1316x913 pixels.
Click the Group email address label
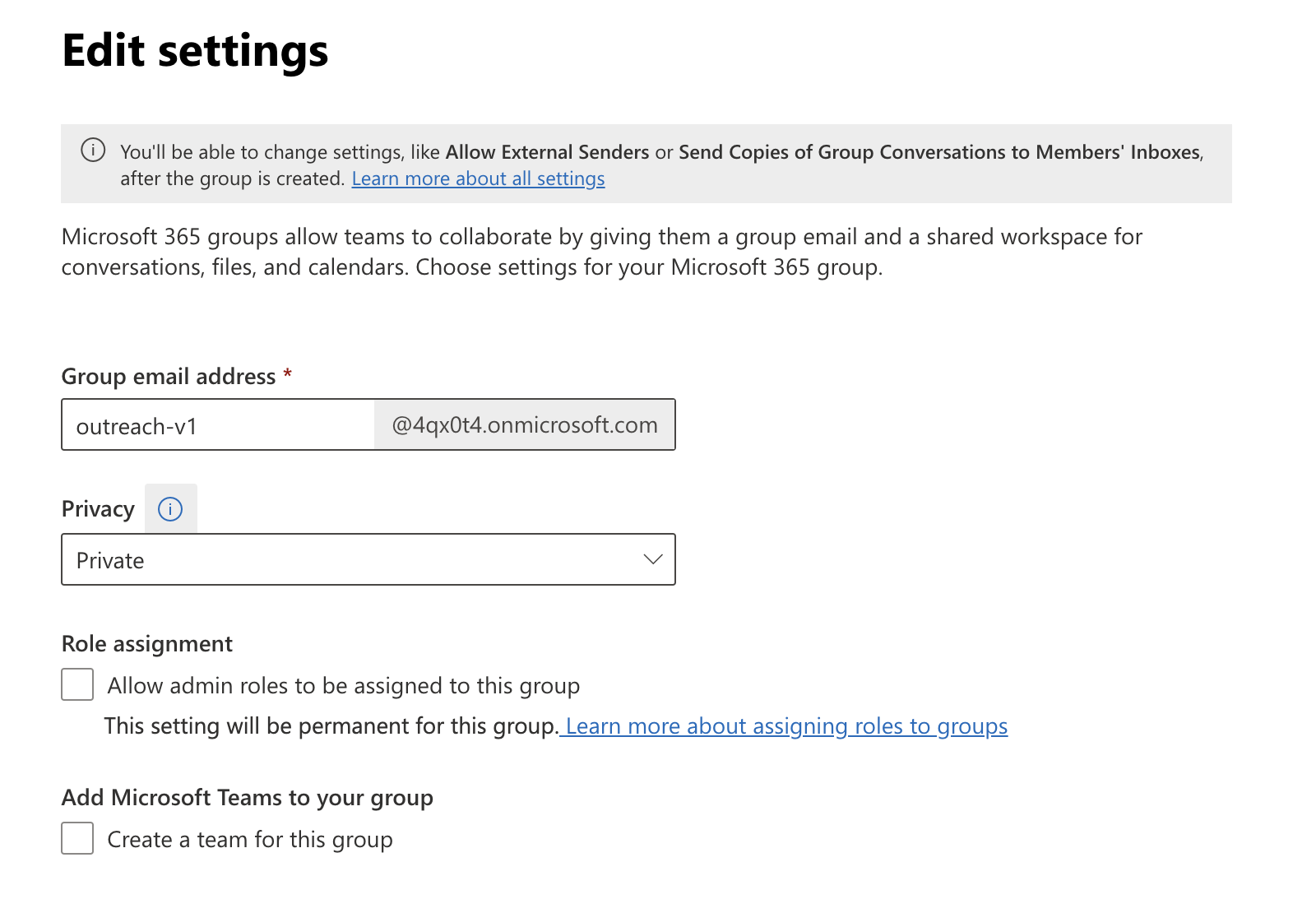click(x=168, y=377)
